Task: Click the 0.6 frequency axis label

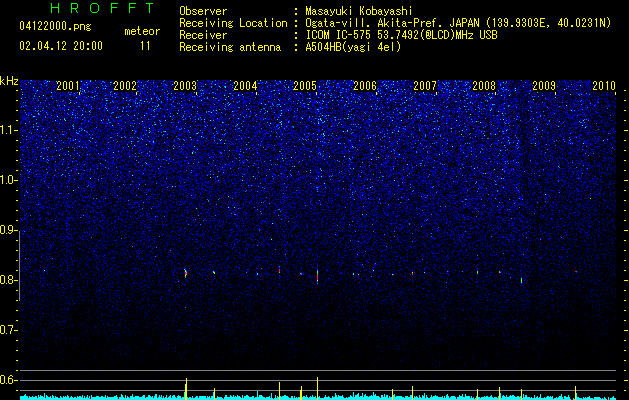Action: pyautogui.click(x=8, y=380)
